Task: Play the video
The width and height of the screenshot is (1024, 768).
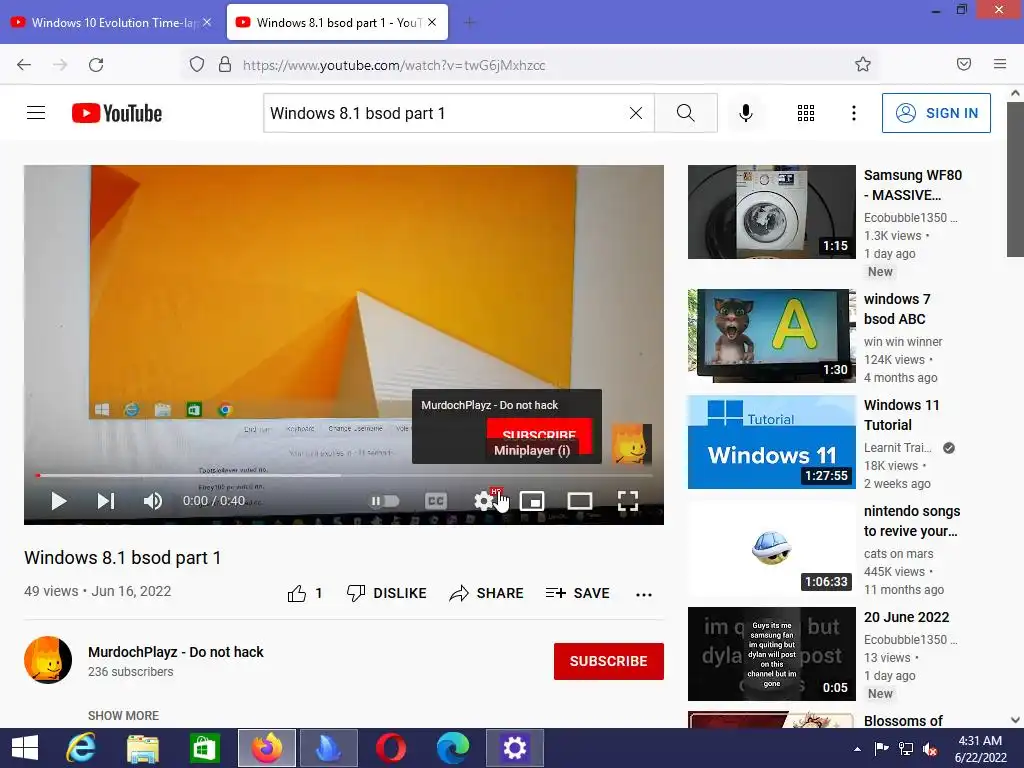Action: [59, 501]
